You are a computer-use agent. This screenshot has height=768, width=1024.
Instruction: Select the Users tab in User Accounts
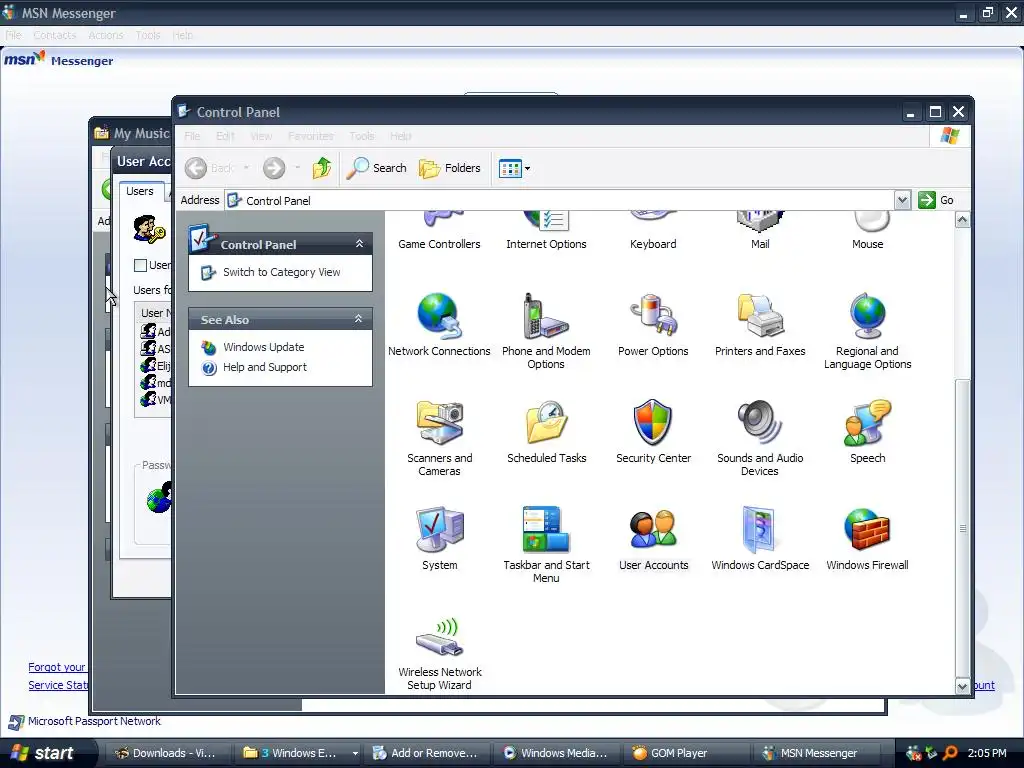click(140, 191)
